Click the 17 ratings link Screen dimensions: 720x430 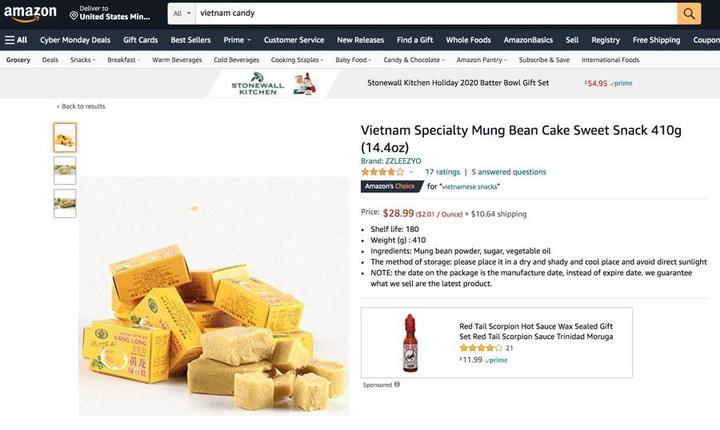tap(442, 172)
